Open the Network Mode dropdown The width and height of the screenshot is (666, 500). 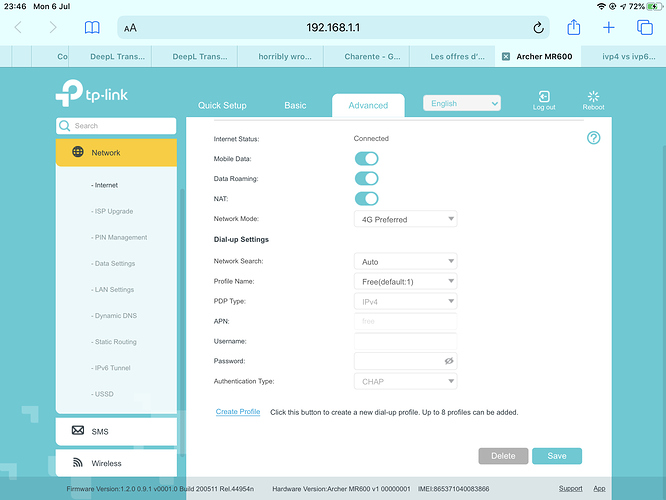406,219
